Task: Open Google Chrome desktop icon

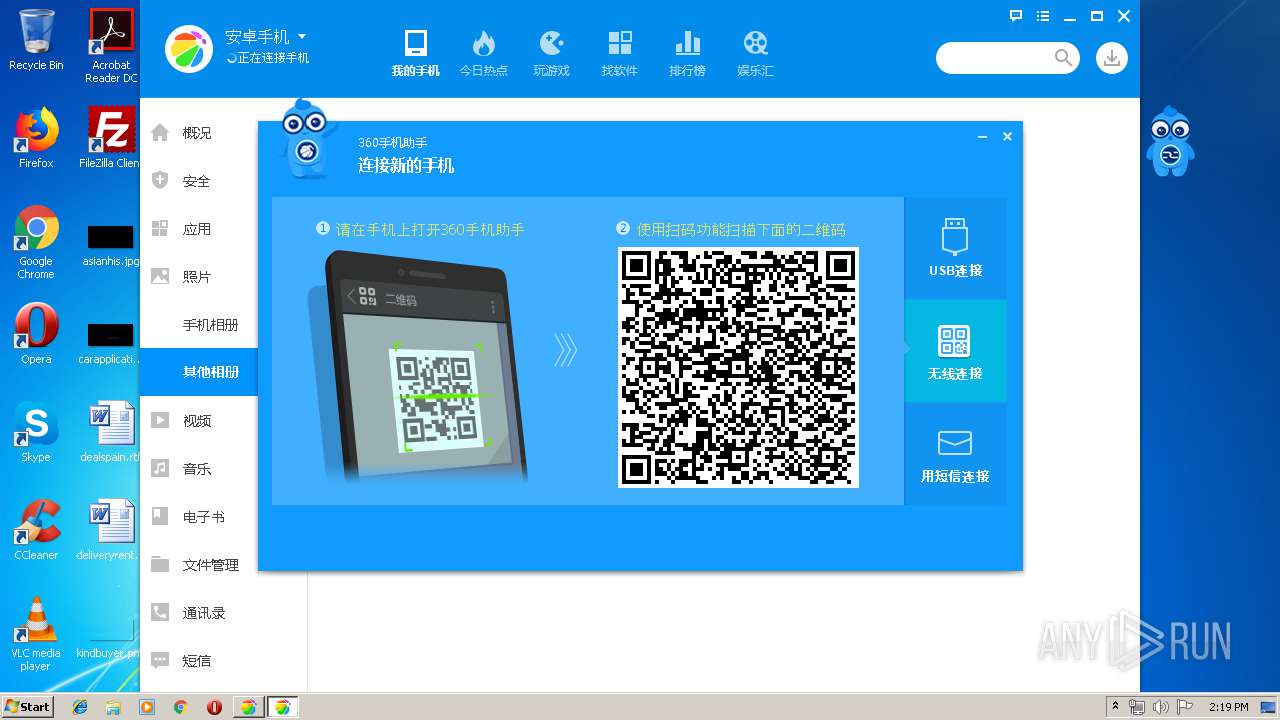Action: coord(36,242)
